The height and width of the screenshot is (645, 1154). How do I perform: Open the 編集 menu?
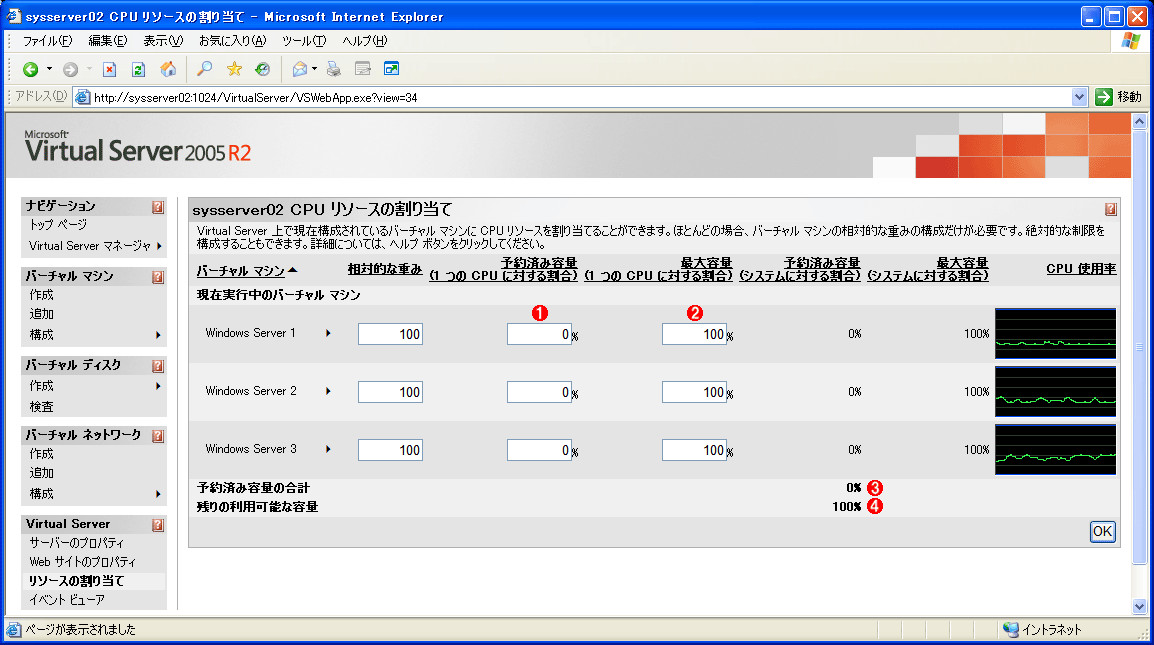pos(107,41)
